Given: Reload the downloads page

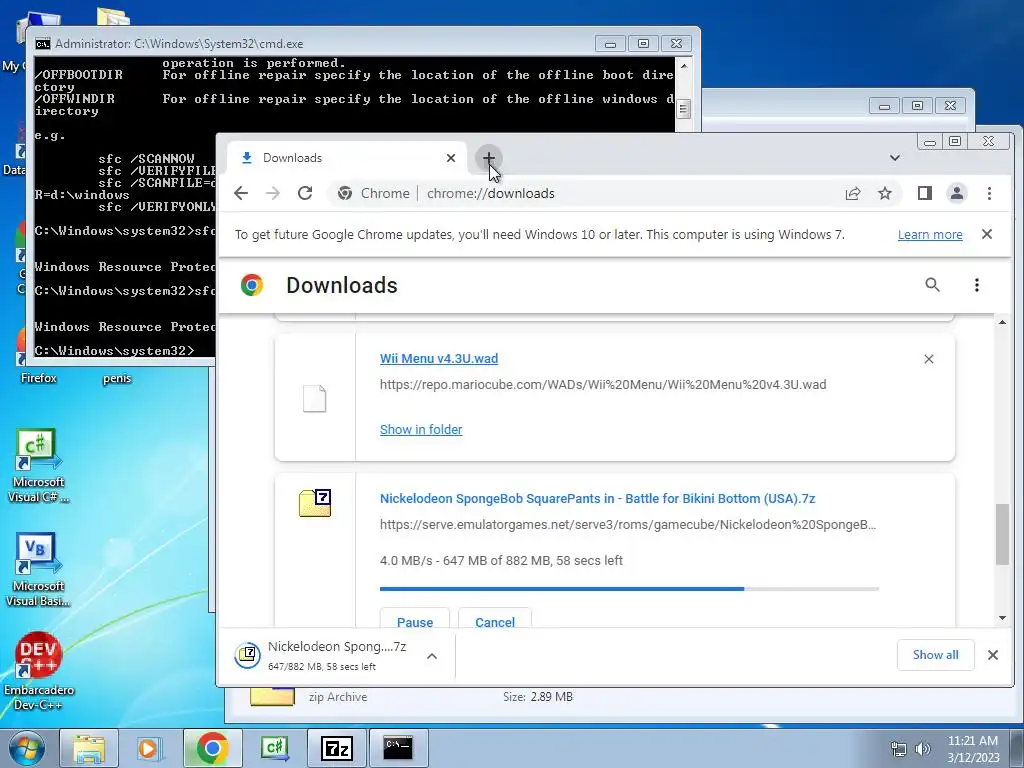Looking at the screenshot, I should (x=305, y=193).
